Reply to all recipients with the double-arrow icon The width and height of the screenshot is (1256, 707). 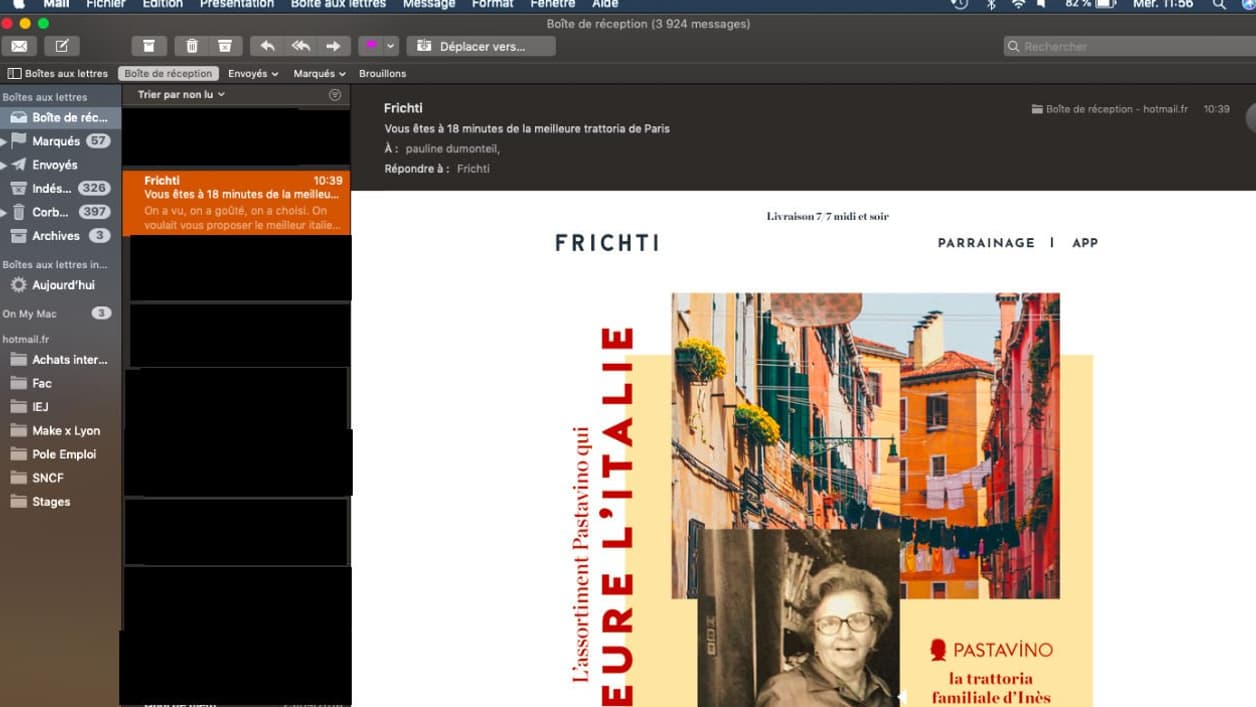coord(301,46)
